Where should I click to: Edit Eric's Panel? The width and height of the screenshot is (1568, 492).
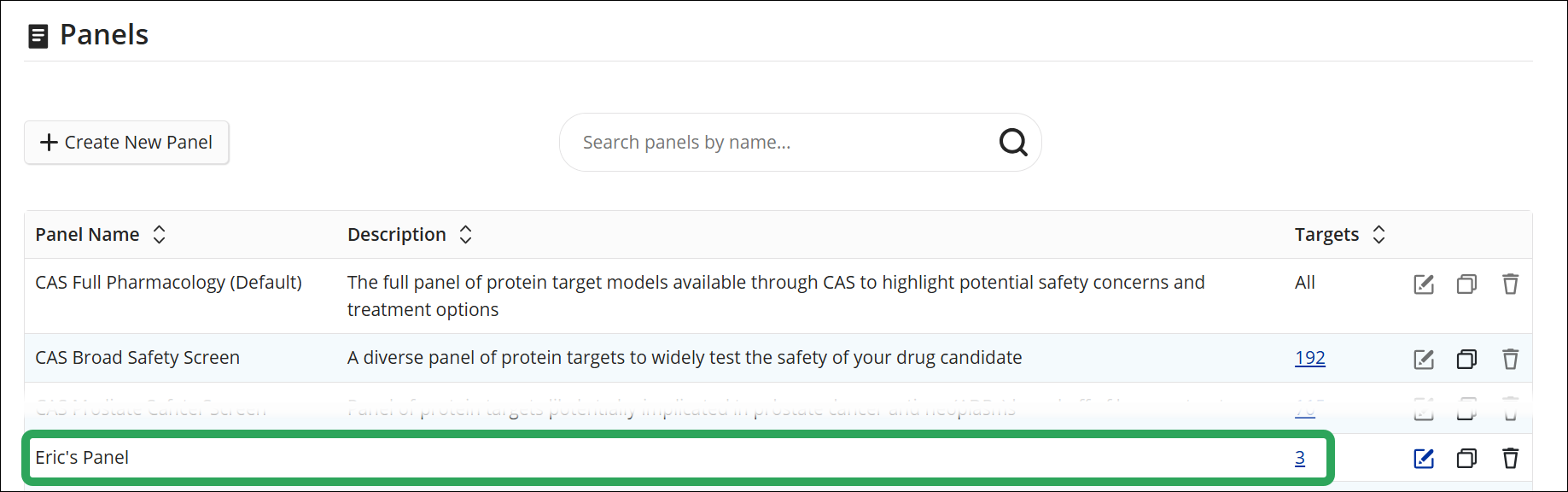pos(1424,459)
